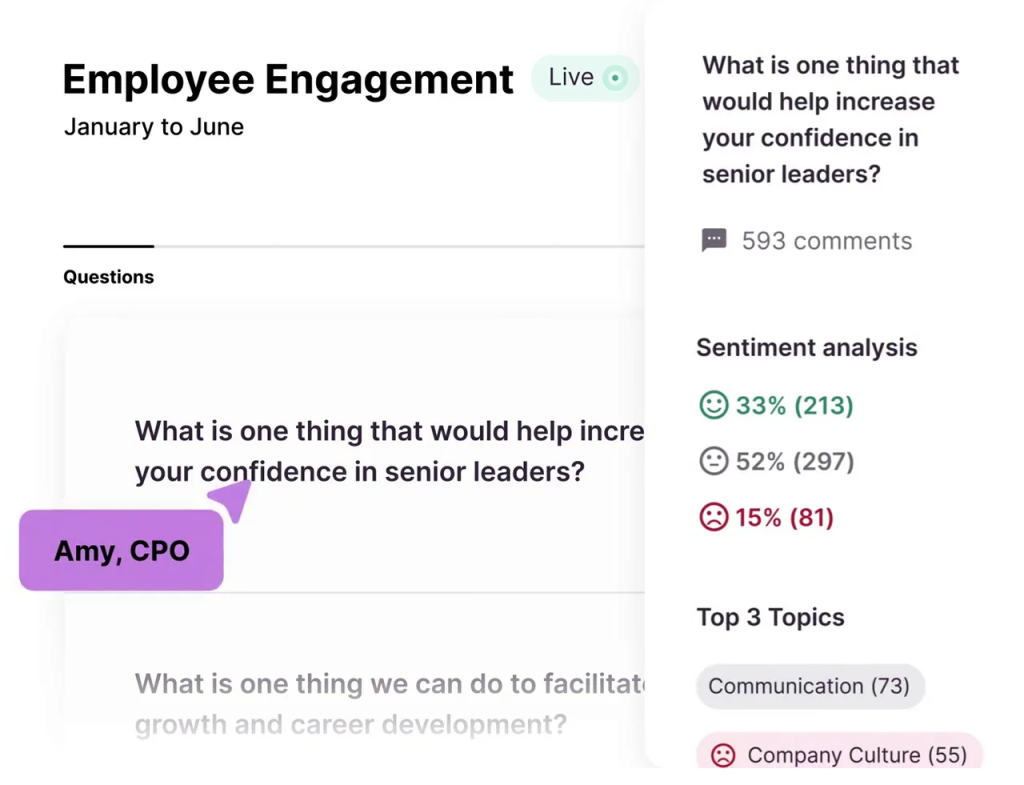Open the growth and career development question
Viewport: 1024px width, 785px height.
click(x=390, y=703)
